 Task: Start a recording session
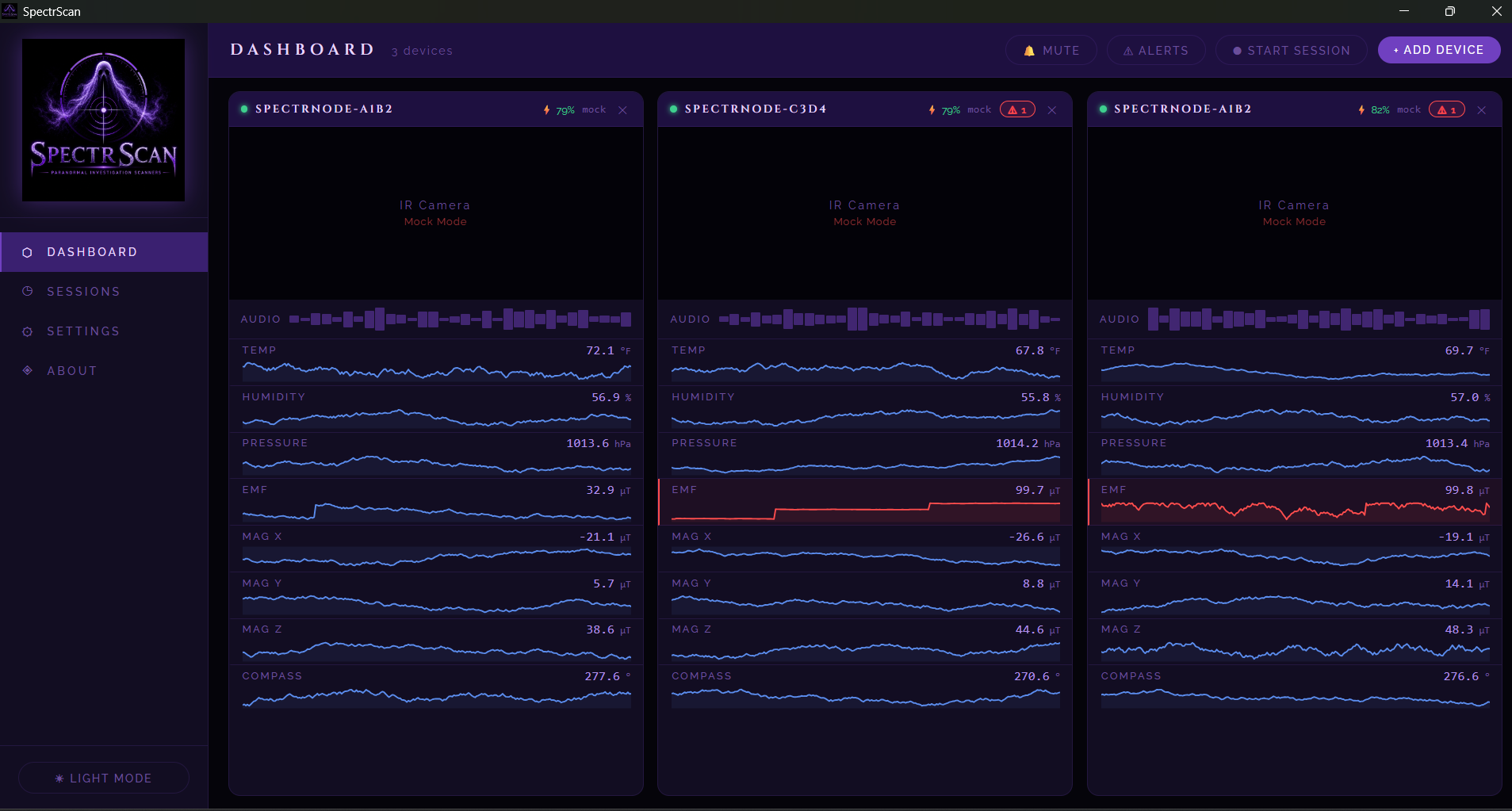(x=1292, y=50)
